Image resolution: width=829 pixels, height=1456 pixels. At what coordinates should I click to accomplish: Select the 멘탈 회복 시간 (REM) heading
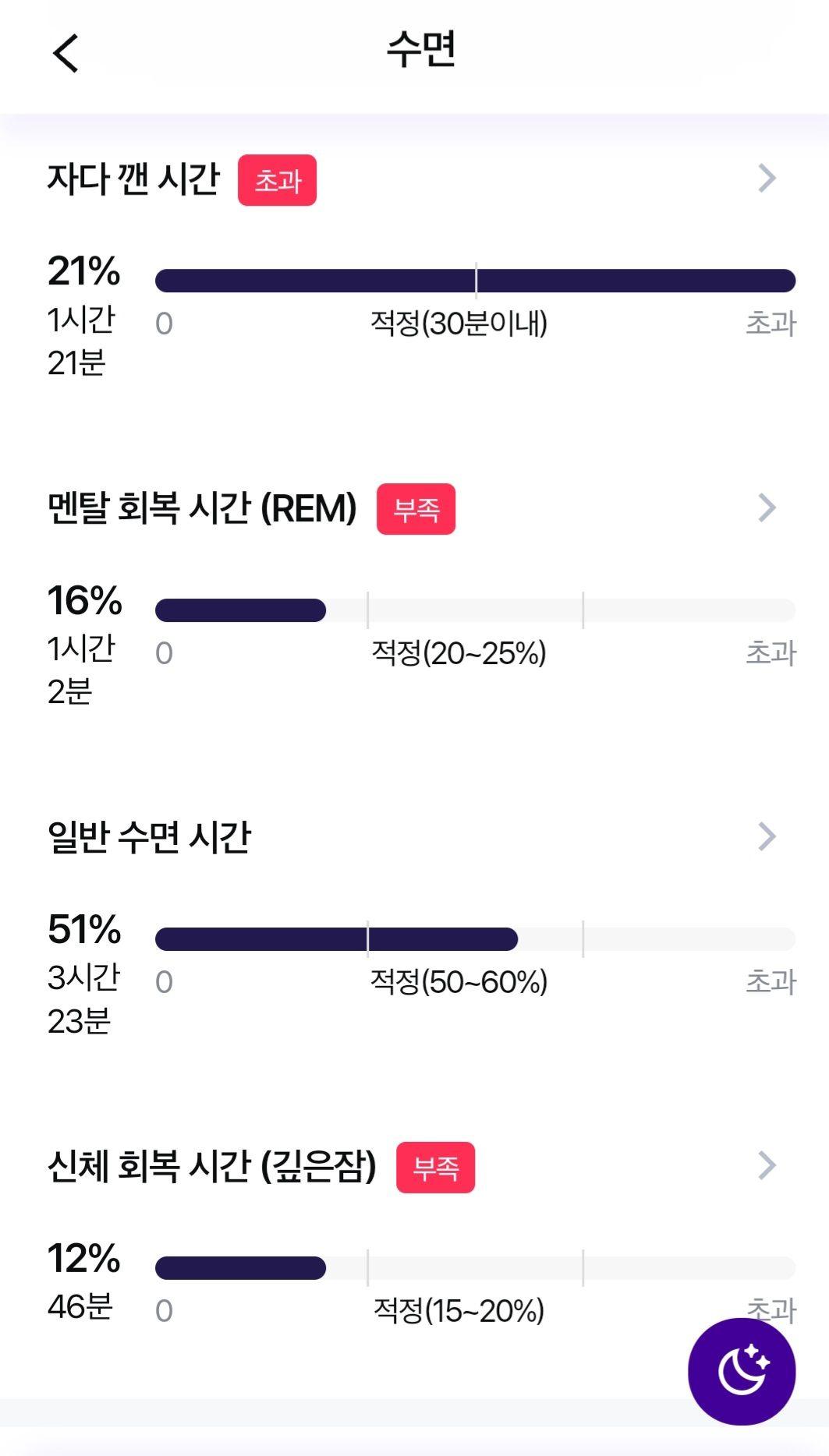click(x=202, y=508)
